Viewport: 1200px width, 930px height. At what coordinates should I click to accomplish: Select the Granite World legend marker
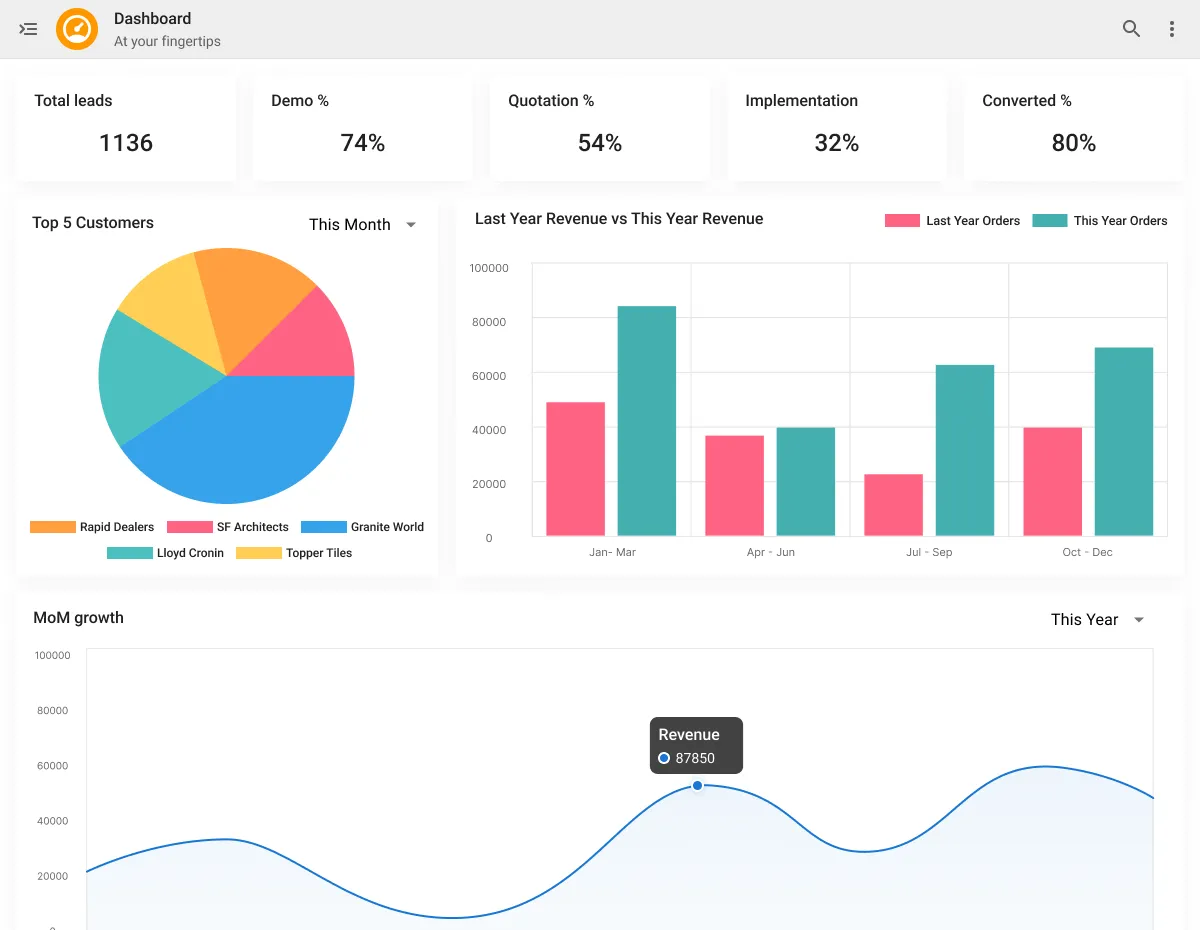pos(322,527)
